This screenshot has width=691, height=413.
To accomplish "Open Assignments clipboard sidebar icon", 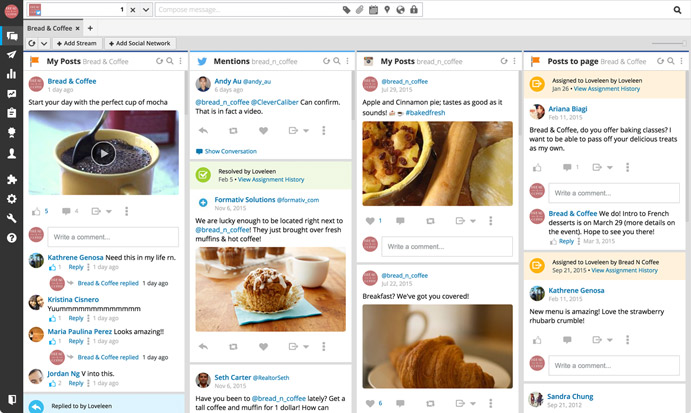I will click(11, 112).
